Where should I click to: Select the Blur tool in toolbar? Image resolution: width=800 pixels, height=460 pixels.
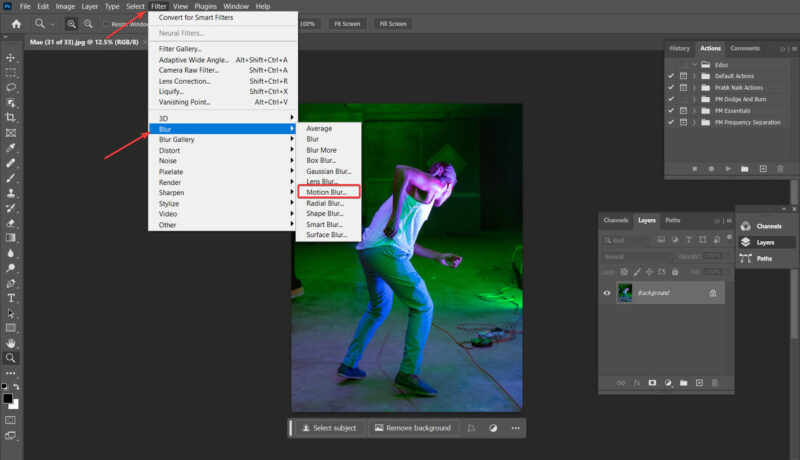(x=10, y=253)
